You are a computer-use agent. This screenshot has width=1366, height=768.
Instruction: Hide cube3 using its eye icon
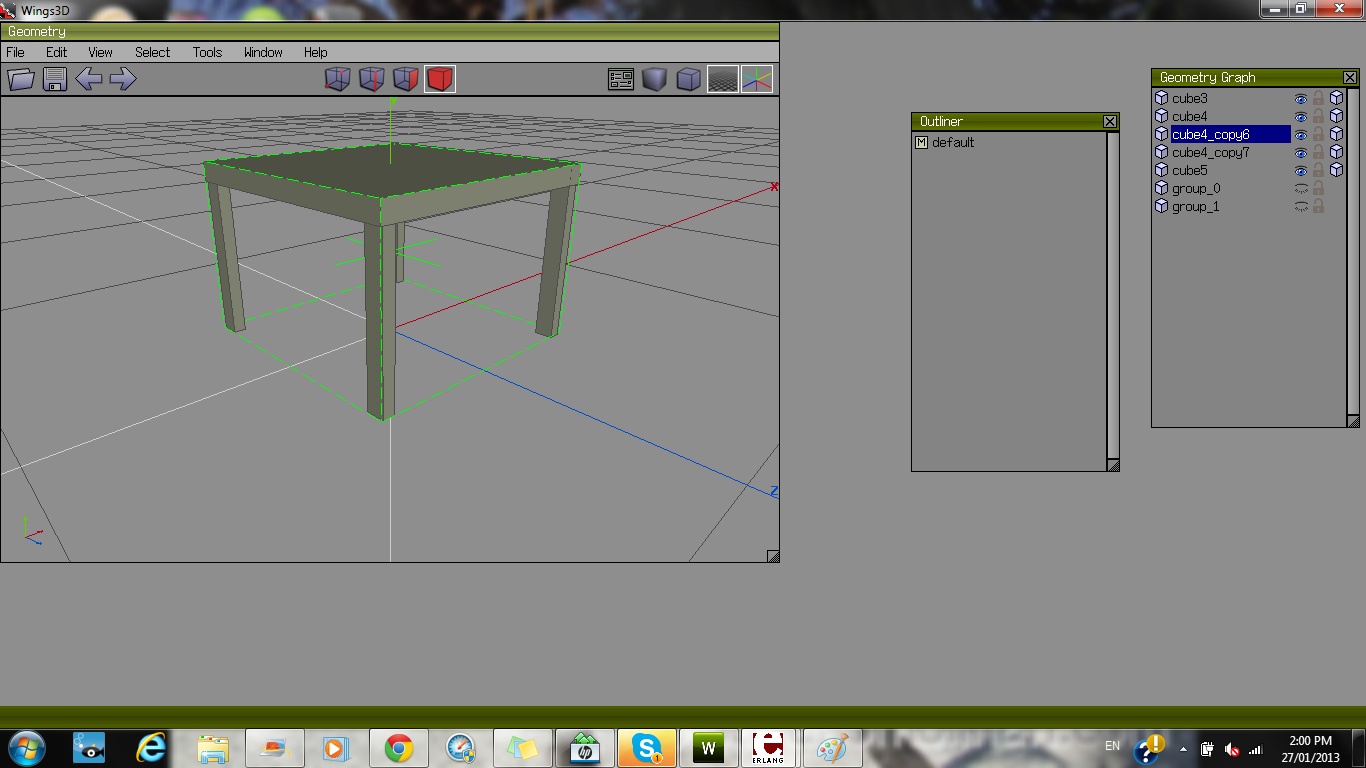tap(1301, 99)
